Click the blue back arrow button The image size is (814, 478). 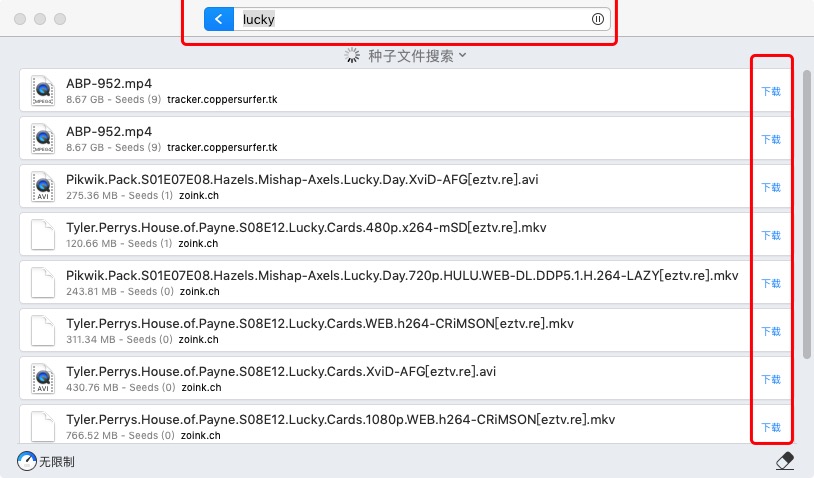219,19
